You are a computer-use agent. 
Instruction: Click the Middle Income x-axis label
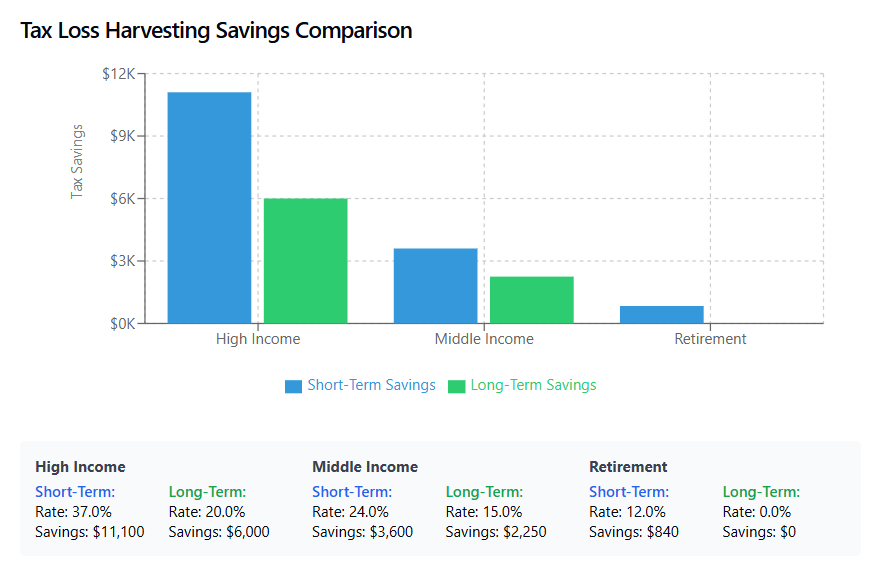(484, 339)
